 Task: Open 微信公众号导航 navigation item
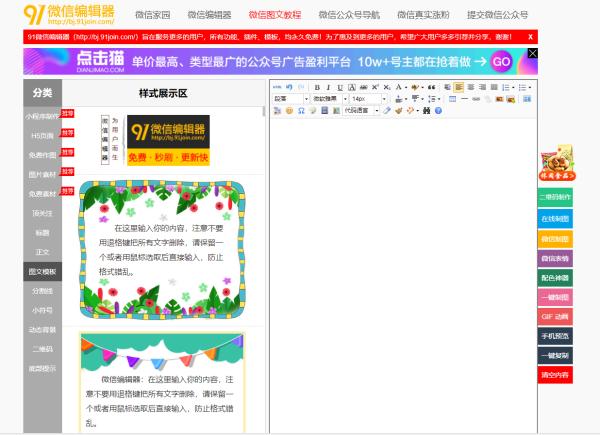[x=349, y=15]
